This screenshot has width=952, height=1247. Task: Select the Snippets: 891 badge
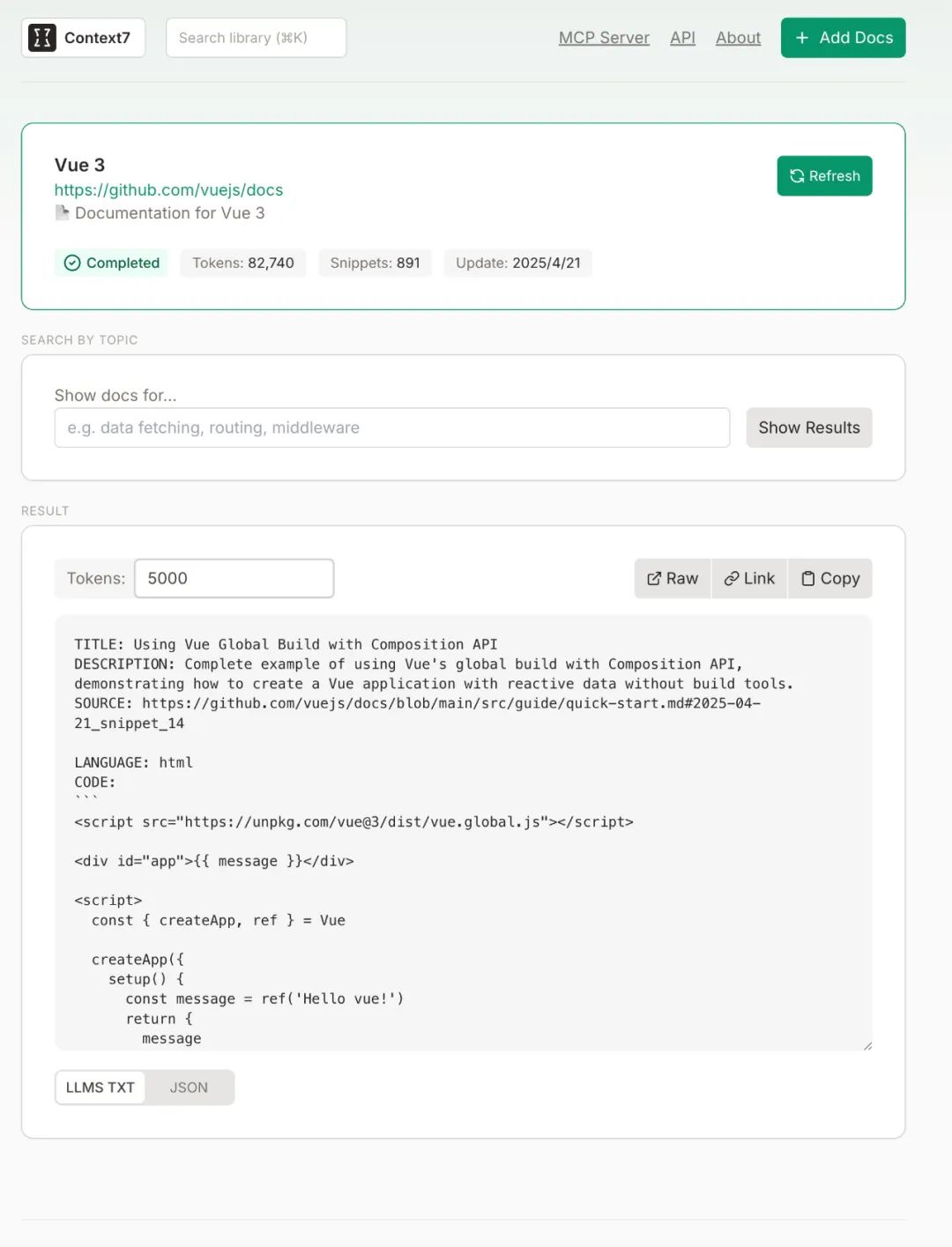(x=375, y=263)
